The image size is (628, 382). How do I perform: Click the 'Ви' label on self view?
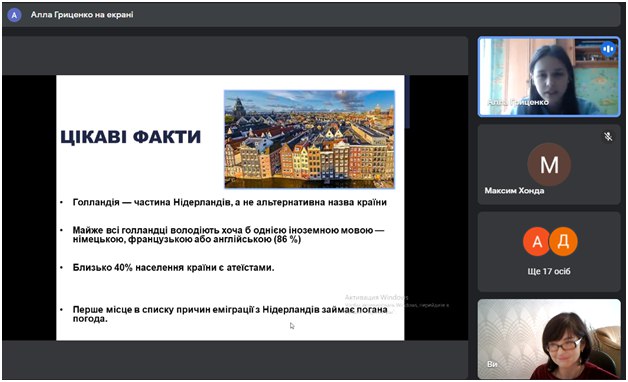click(x=492, y=364)
